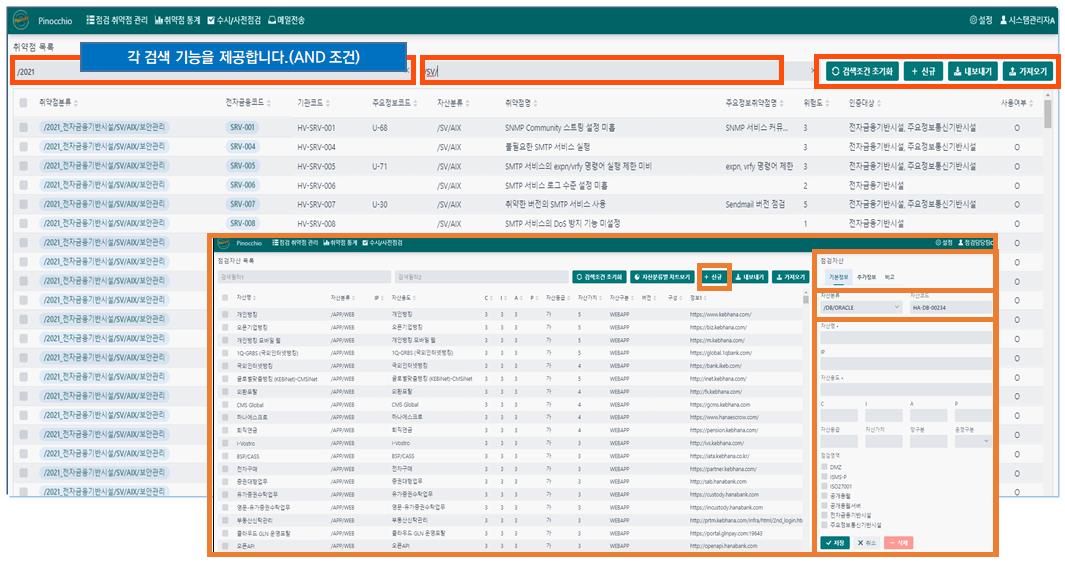Screen dimensions: 1065x563
Task: Check the 개인뱅킹 모바일 웹 row checkbox
Action: pyautogui.click(x=225, y=340)
